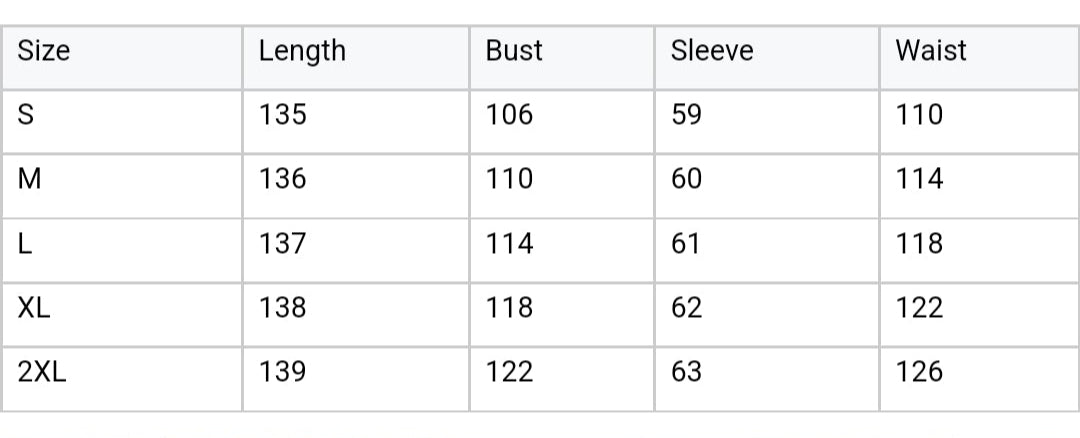1080x438 pixels.
Task: Select the XL size row label
Action: pyautogui.click(x=35, y=307)
